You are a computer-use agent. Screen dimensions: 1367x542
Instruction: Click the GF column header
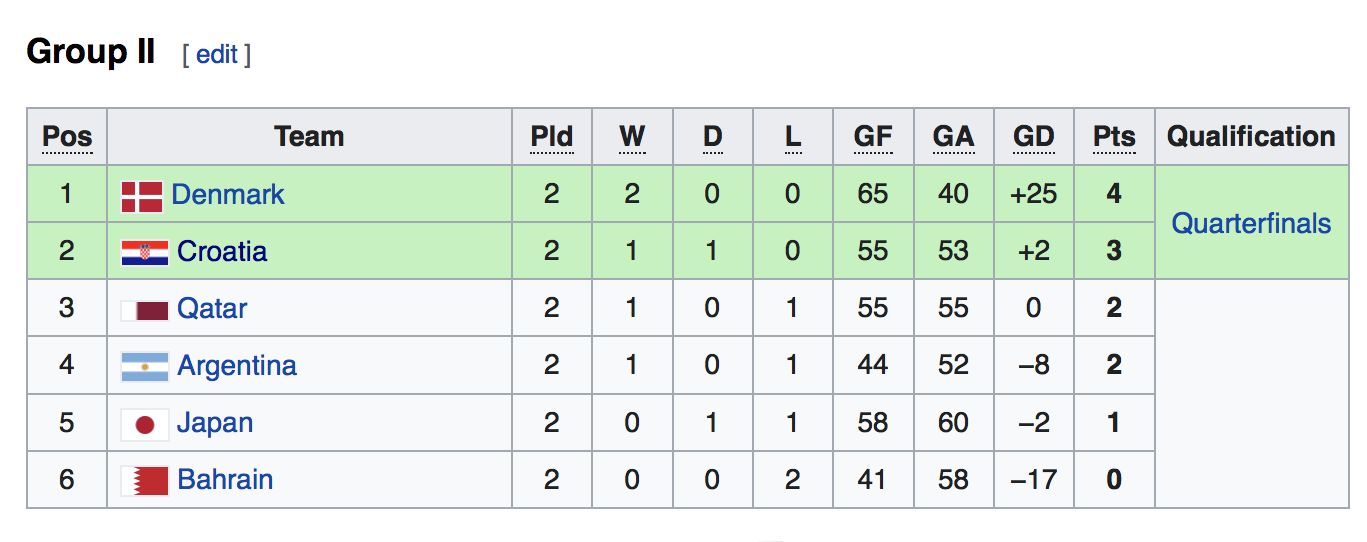coord(873,137)
